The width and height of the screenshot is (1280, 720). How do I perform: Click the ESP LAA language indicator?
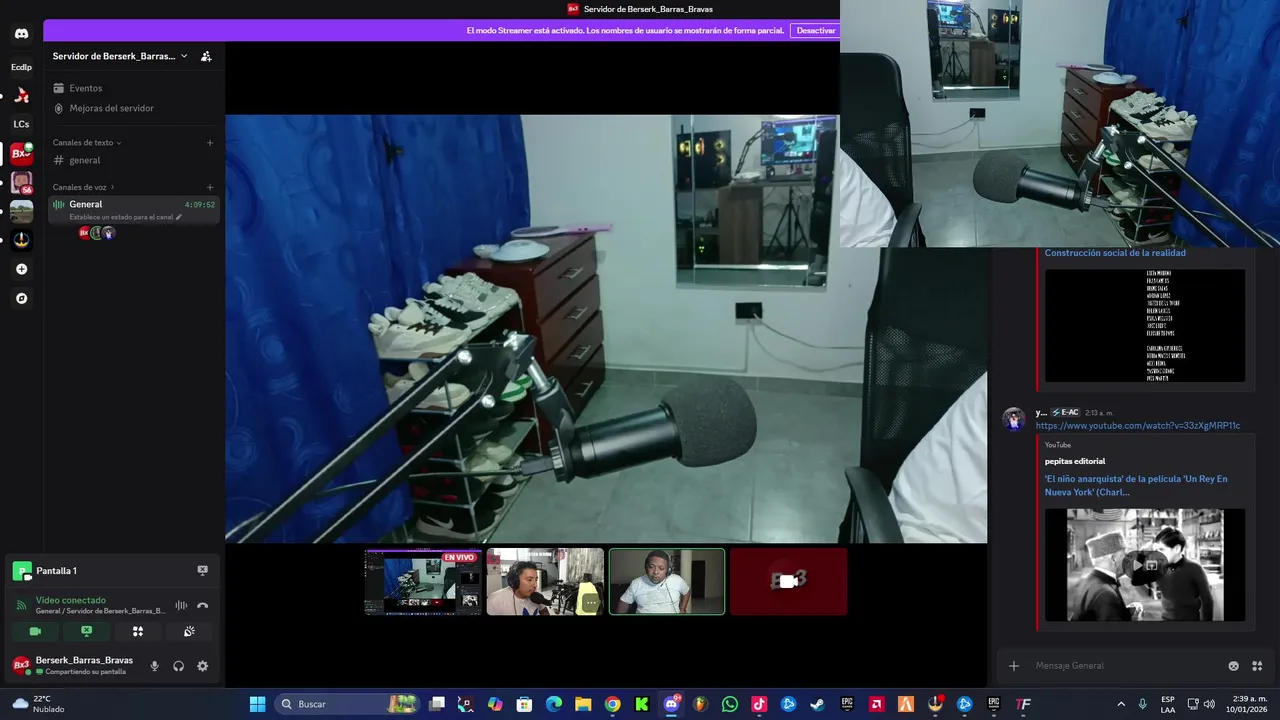1168,704
